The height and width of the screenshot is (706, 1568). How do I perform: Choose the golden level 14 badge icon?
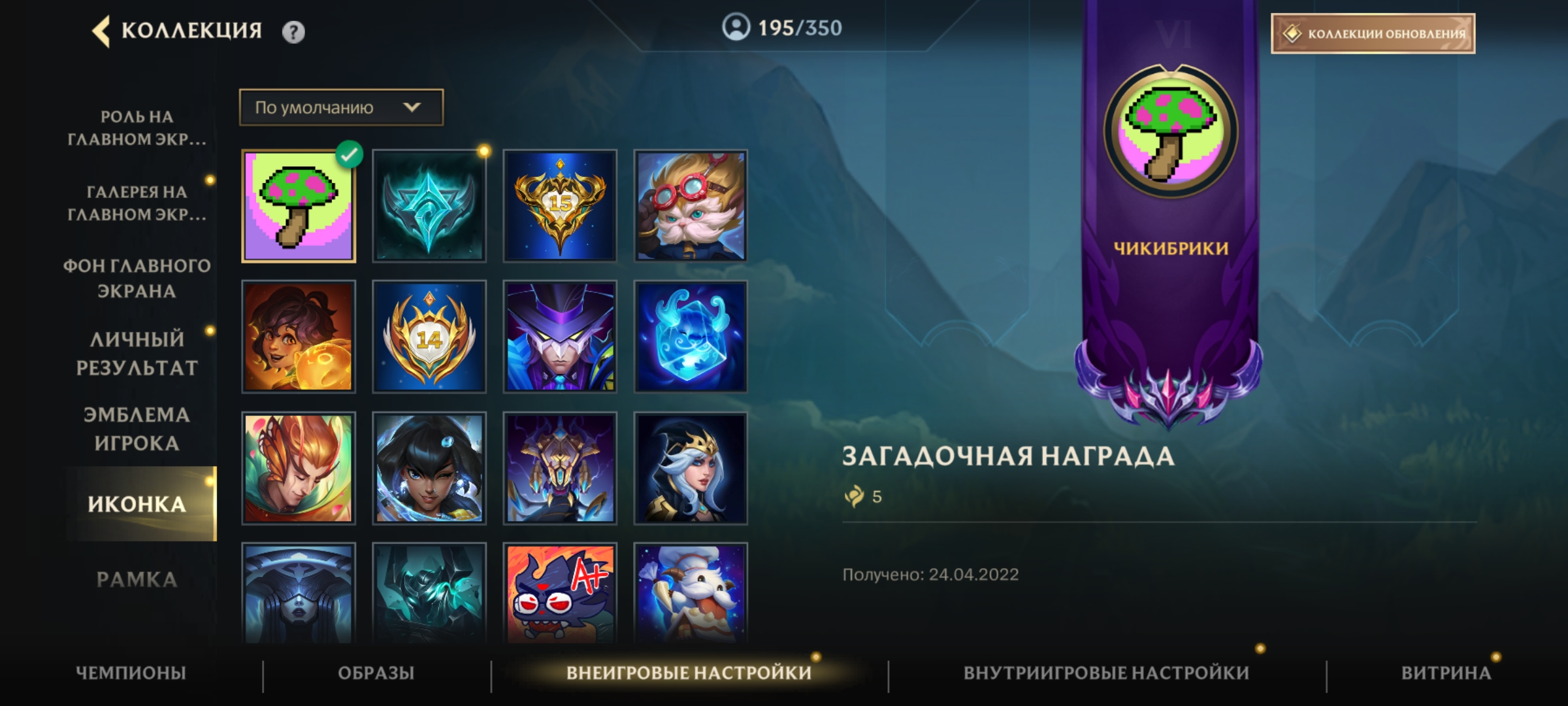(429, 337)
